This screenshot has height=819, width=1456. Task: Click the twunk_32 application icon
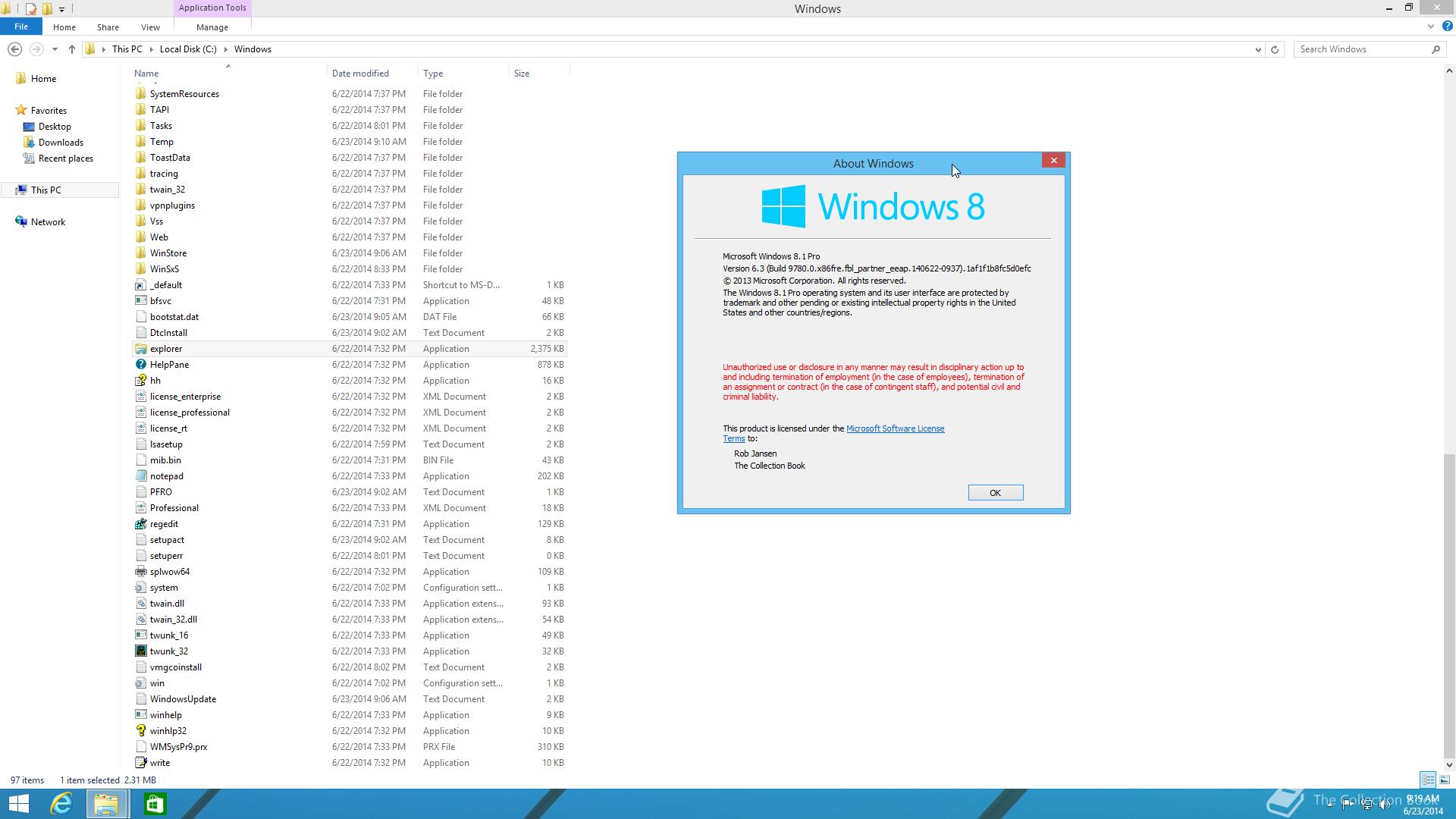140,651
